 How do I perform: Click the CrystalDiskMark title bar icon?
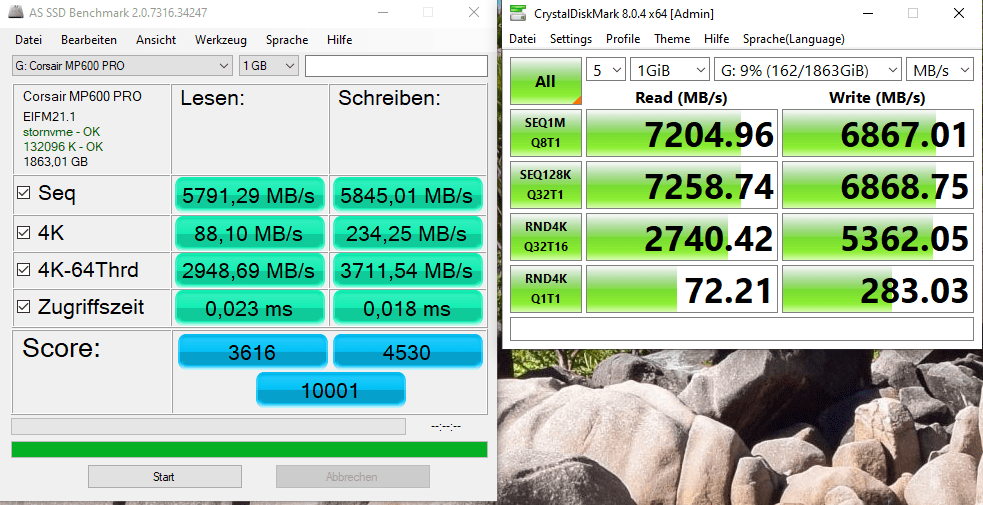point(518,13)
